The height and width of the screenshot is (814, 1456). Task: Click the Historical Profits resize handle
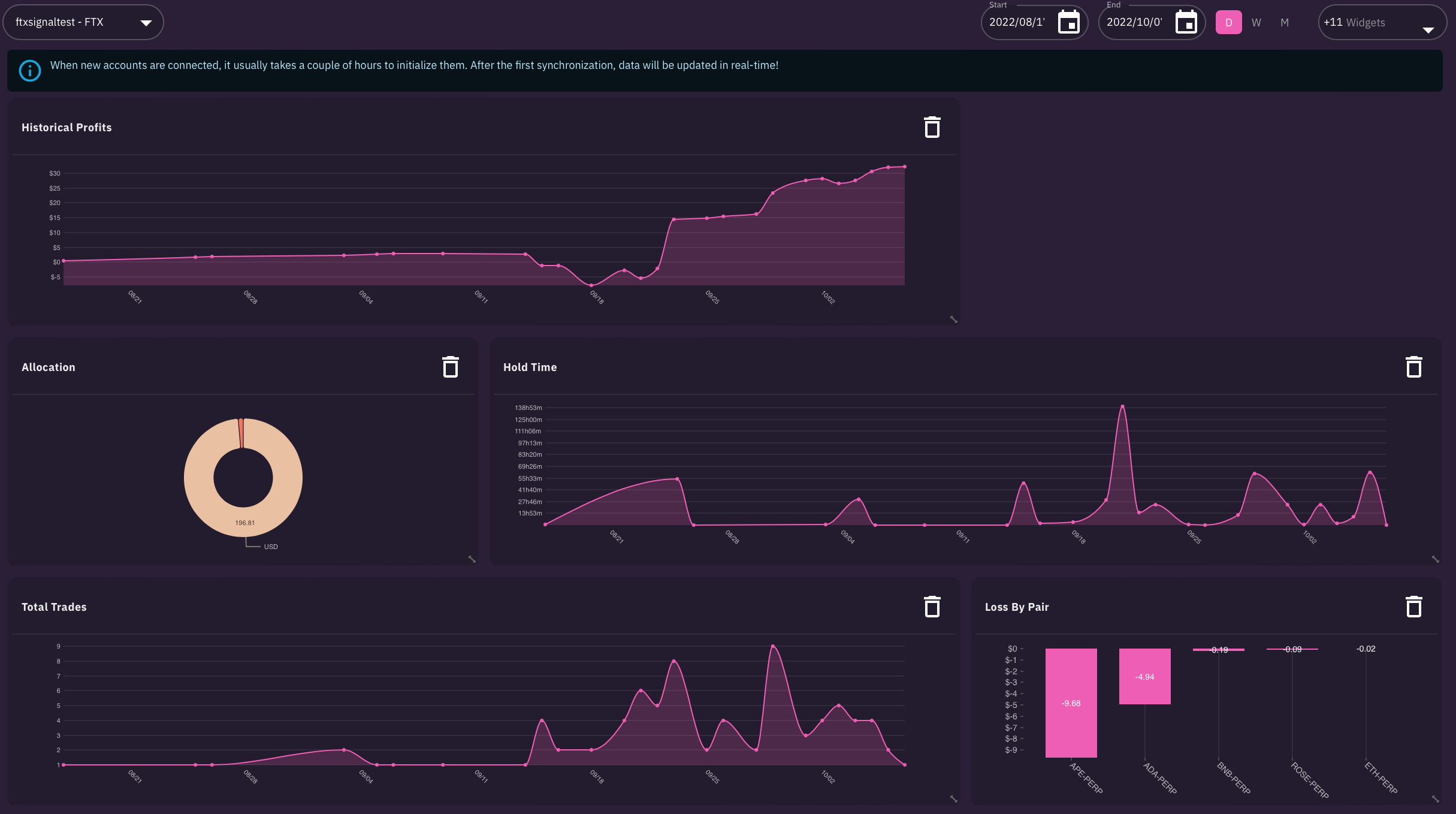click(x=953, y=319)
